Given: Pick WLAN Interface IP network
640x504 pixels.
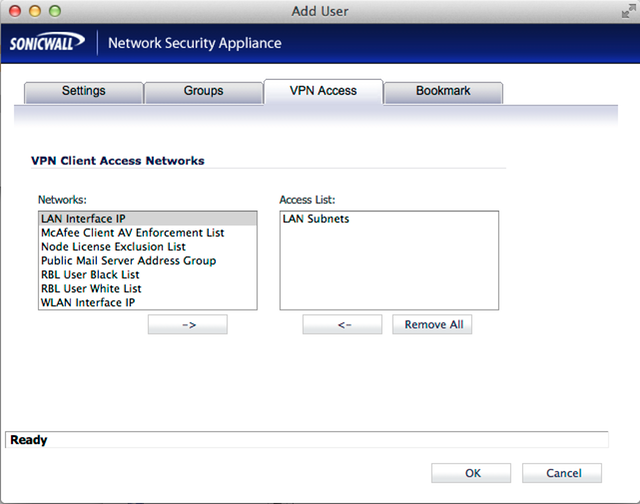Looking at the screenshot, I should (148, 302).
